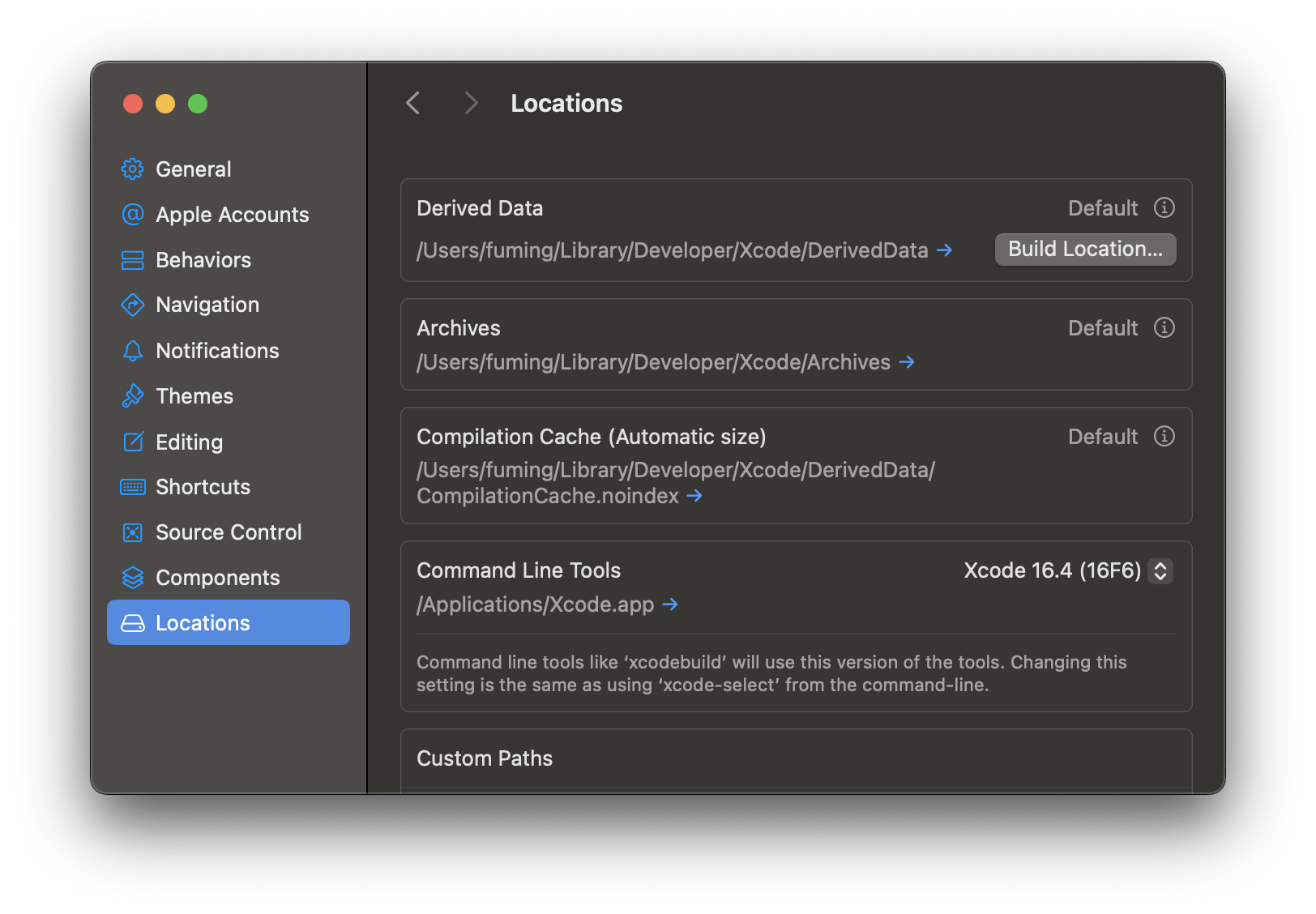The width and height of the screenshot is (1316, 914).
Task: Reveal /Applications/Xcode.app via arrow
Action: 670,604
